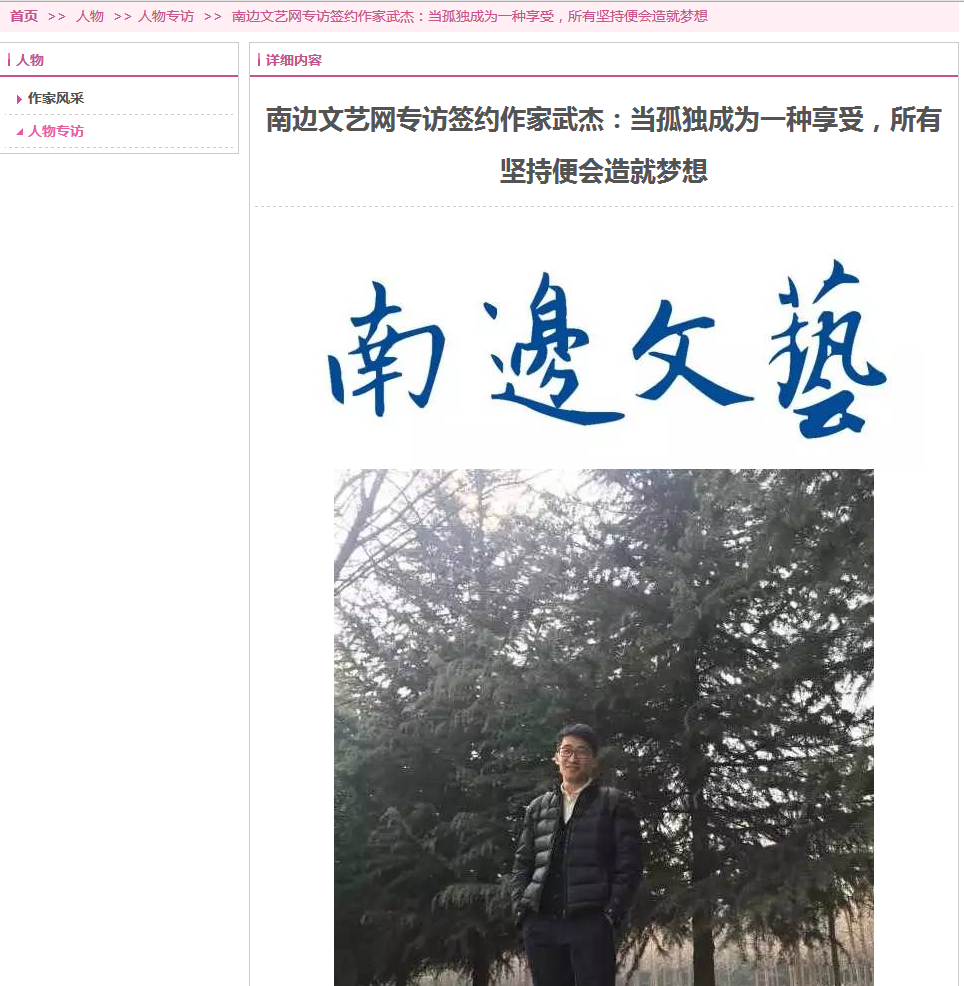
Task: Click the 藝 character in the logo
Action: point(828,349)
